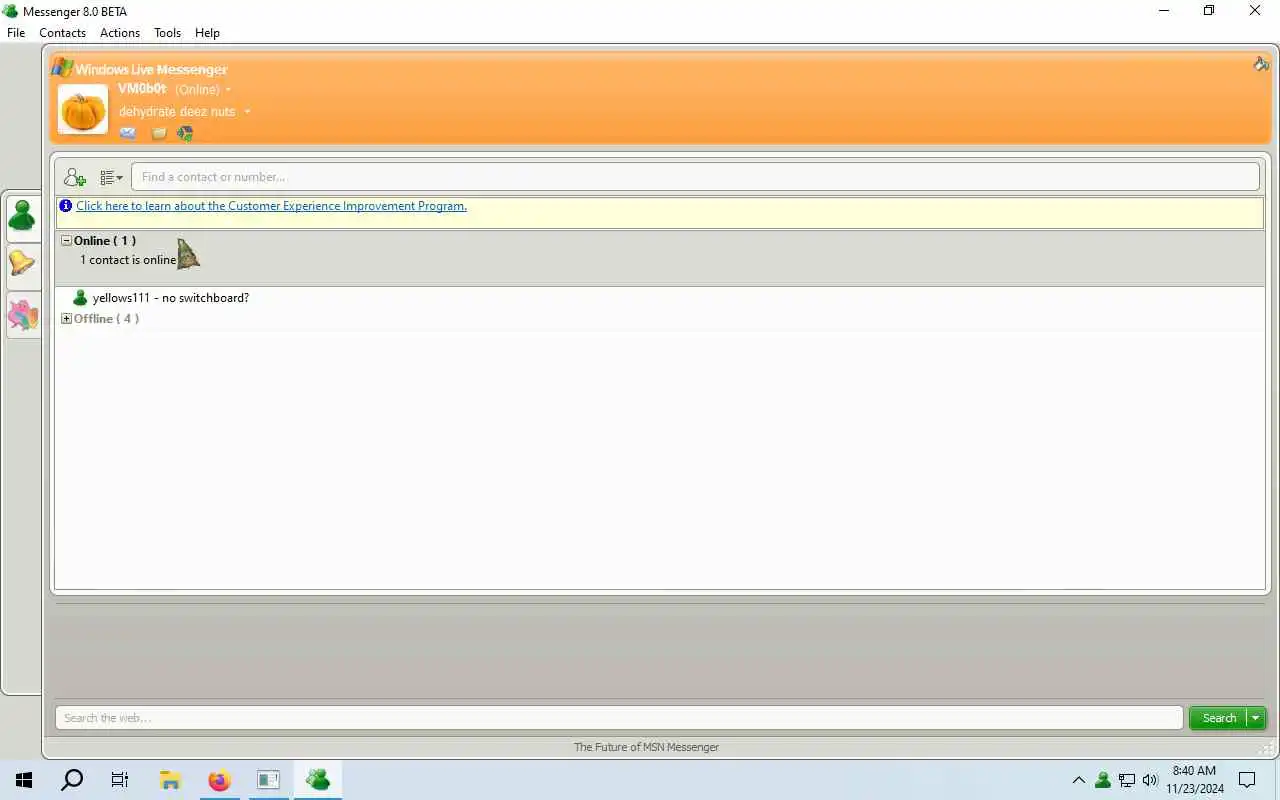Click 'The Future of MSN Messenger' footer text
1280x800 pixels.
tap(646, 747)
